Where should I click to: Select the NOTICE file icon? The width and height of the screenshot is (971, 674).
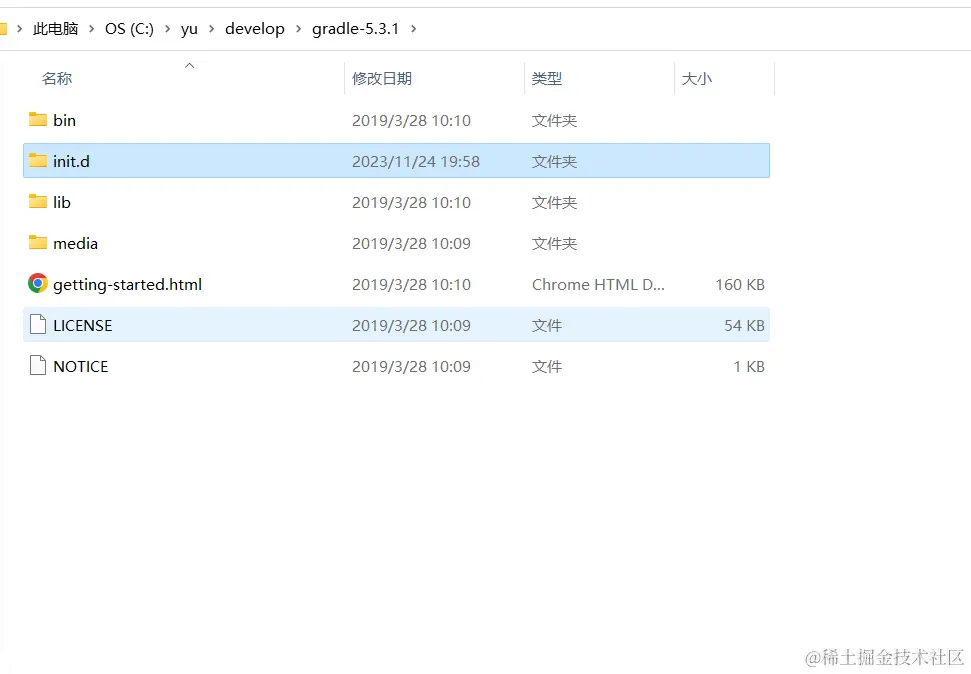click(38, 365)
